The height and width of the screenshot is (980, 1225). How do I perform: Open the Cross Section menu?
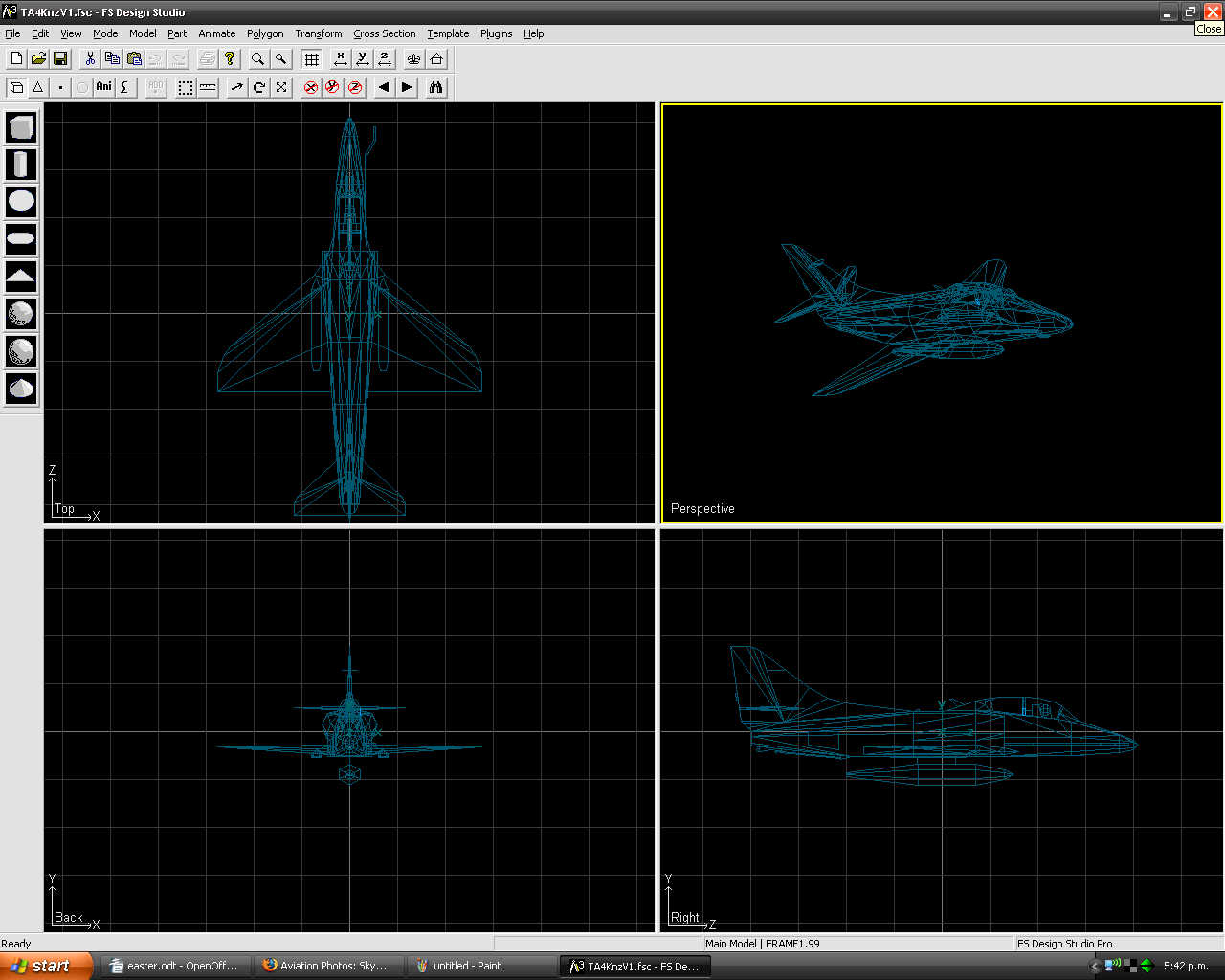point(384,33)
